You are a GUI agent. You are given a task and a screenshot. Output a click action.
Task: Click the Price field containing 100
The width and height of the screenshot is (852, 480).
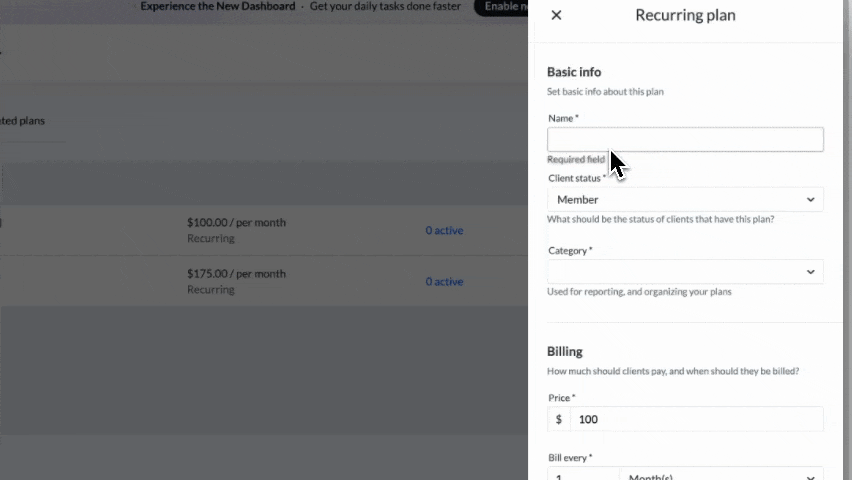(696, 419)
